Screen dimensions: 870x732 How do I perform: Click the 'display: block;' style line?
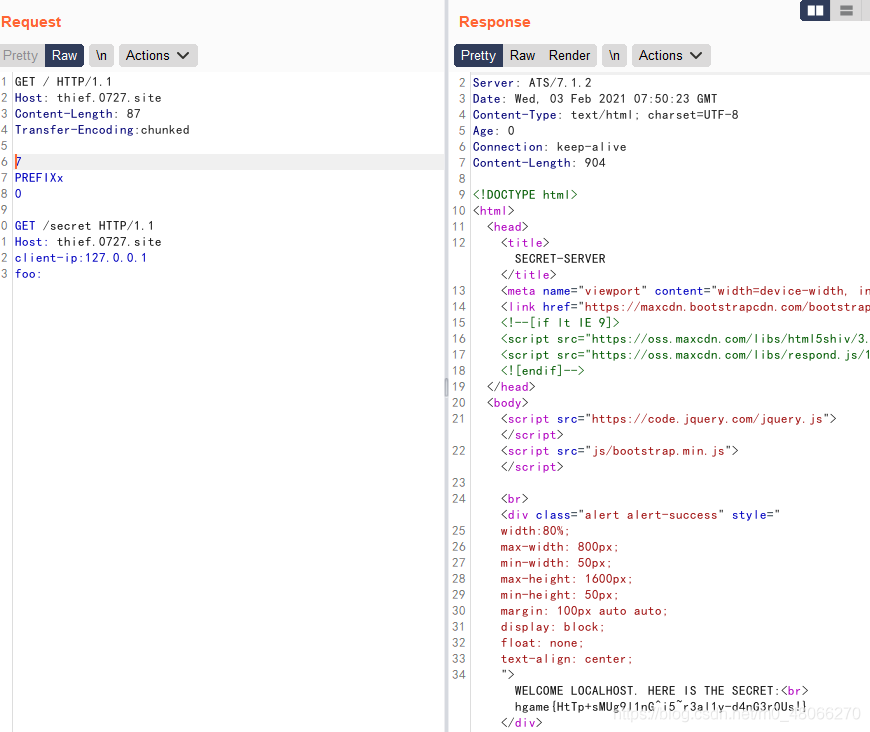[x=553, y=627]
